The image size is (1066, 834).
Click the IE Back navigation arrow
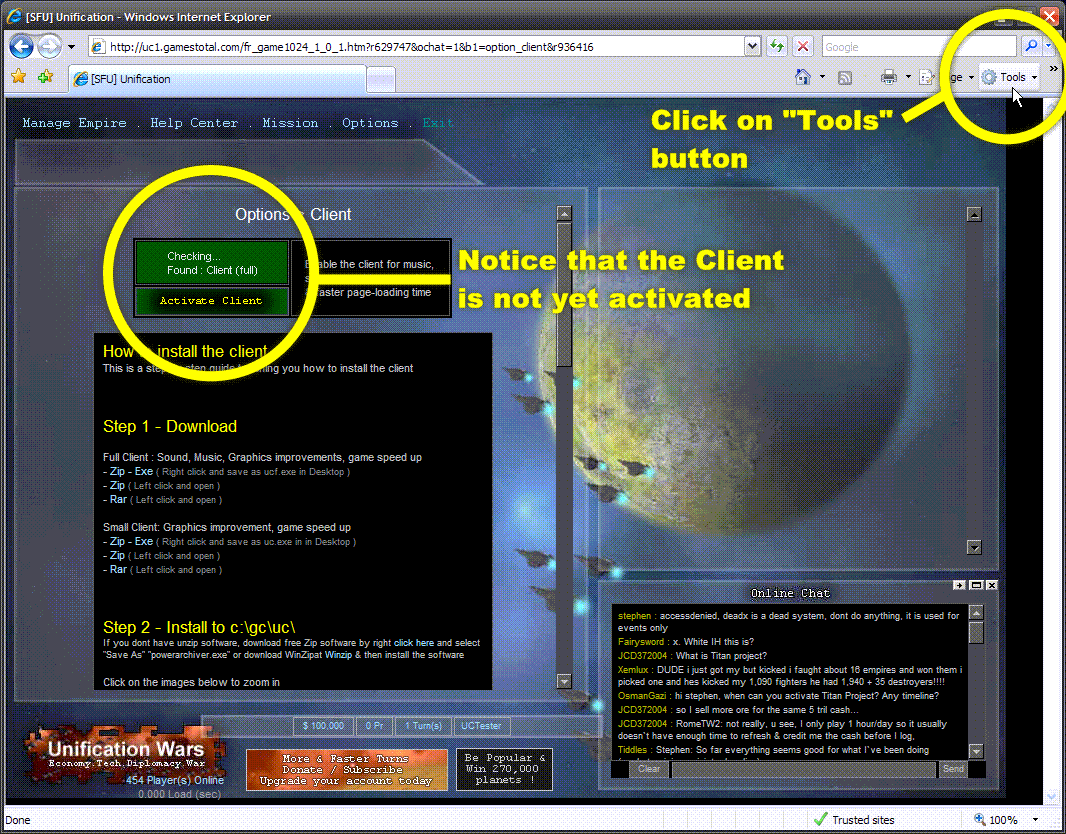[22, 47]
